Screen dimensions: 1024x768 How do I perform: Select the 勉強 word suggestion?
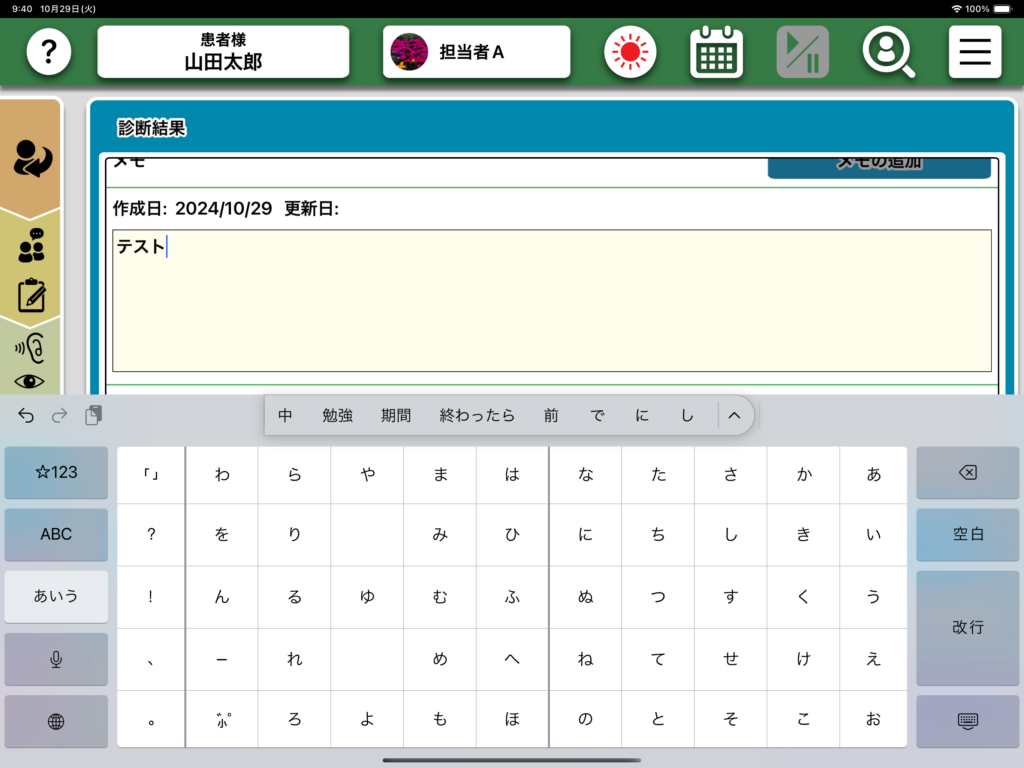click(x=337, y=416)
